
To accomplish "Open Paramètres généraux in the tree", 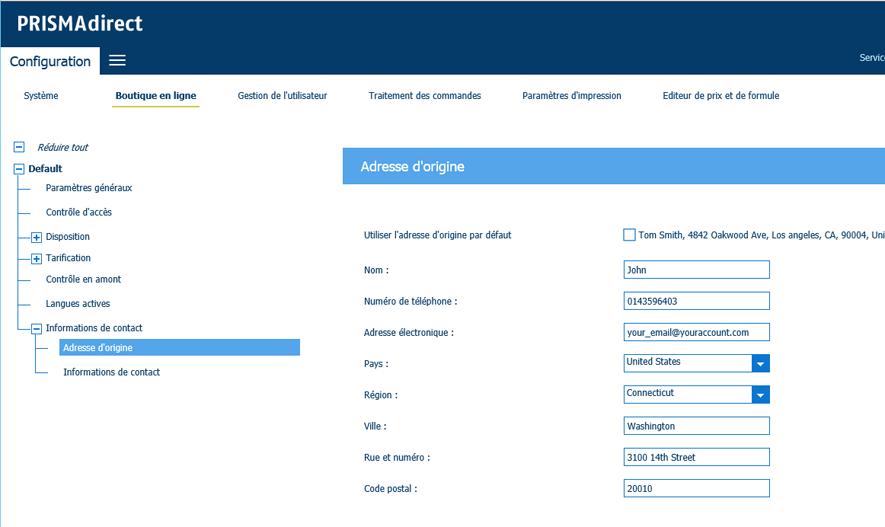I will (89, 188).
